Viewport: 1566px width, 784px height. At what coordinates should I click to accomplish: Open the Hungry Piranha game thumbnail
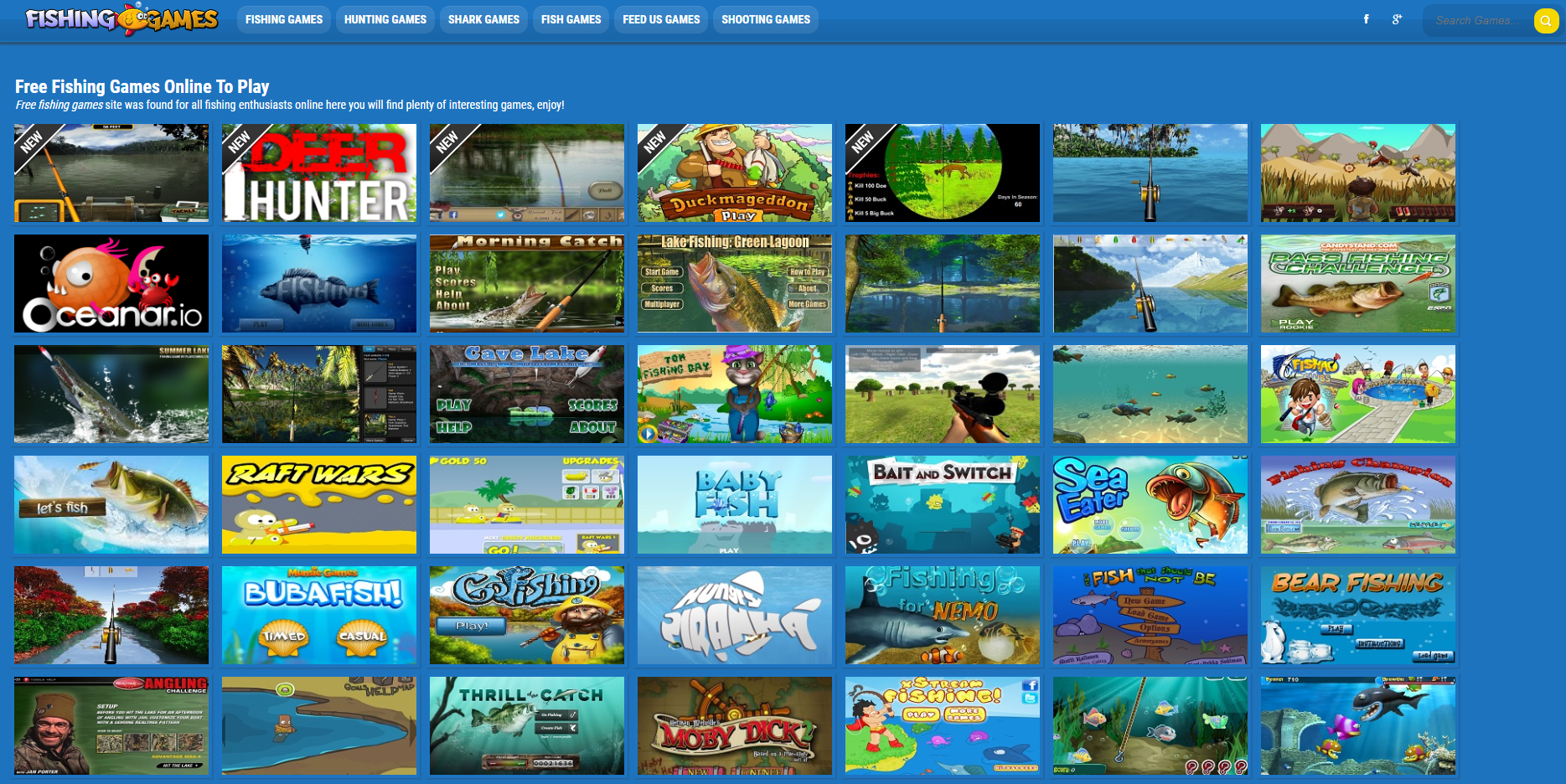point(735,616)
